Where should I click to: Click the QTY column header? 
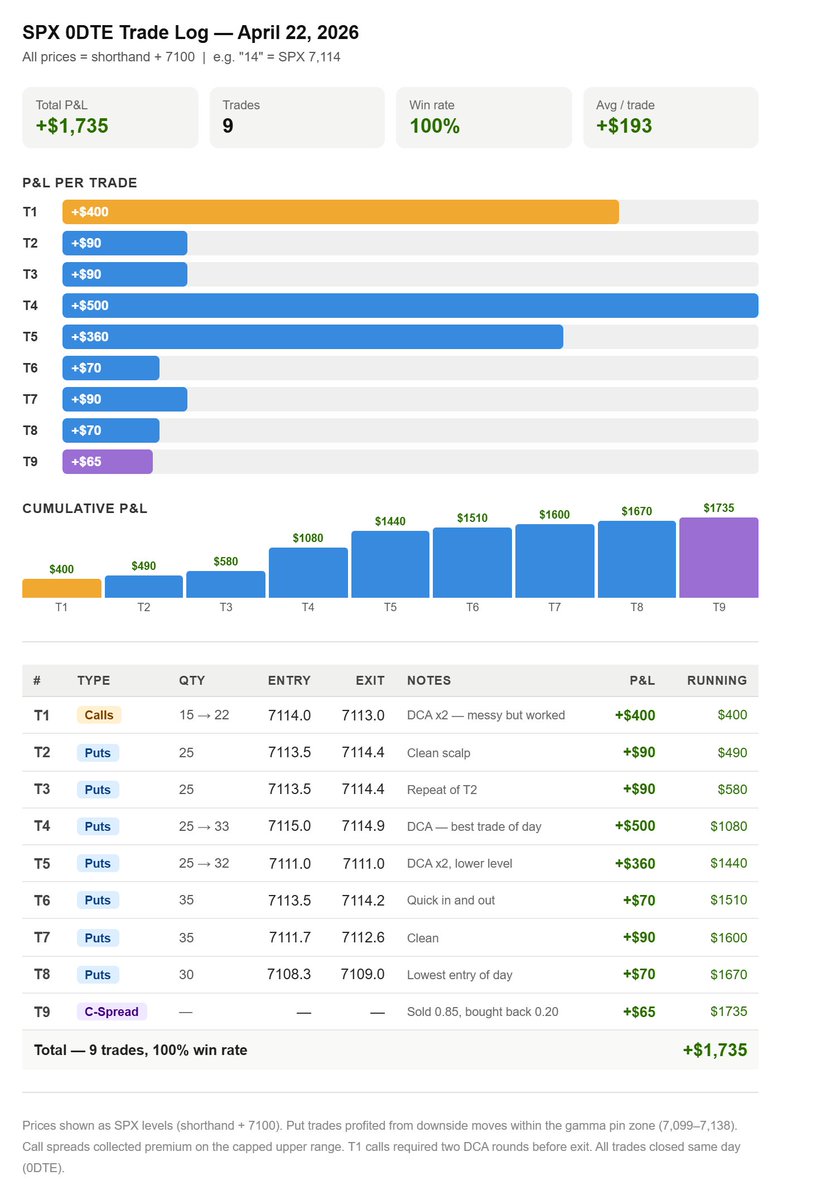[x=192, y=680]
